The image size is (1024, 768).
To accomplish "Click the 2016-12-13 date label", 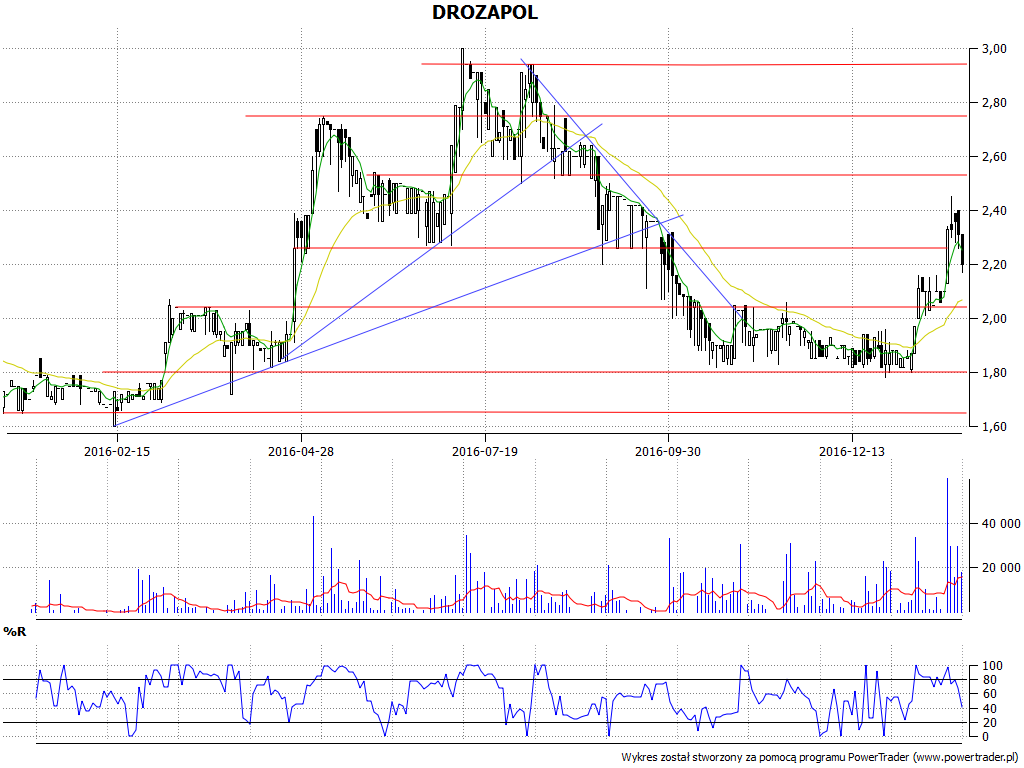I will point(852,451).
